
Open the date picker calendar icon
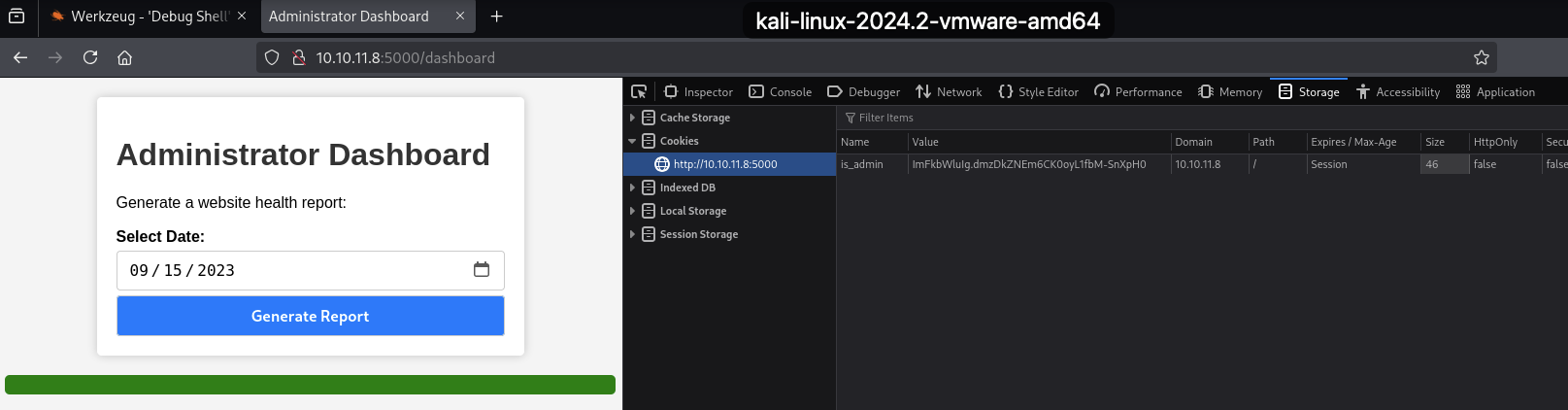point(482,270)
